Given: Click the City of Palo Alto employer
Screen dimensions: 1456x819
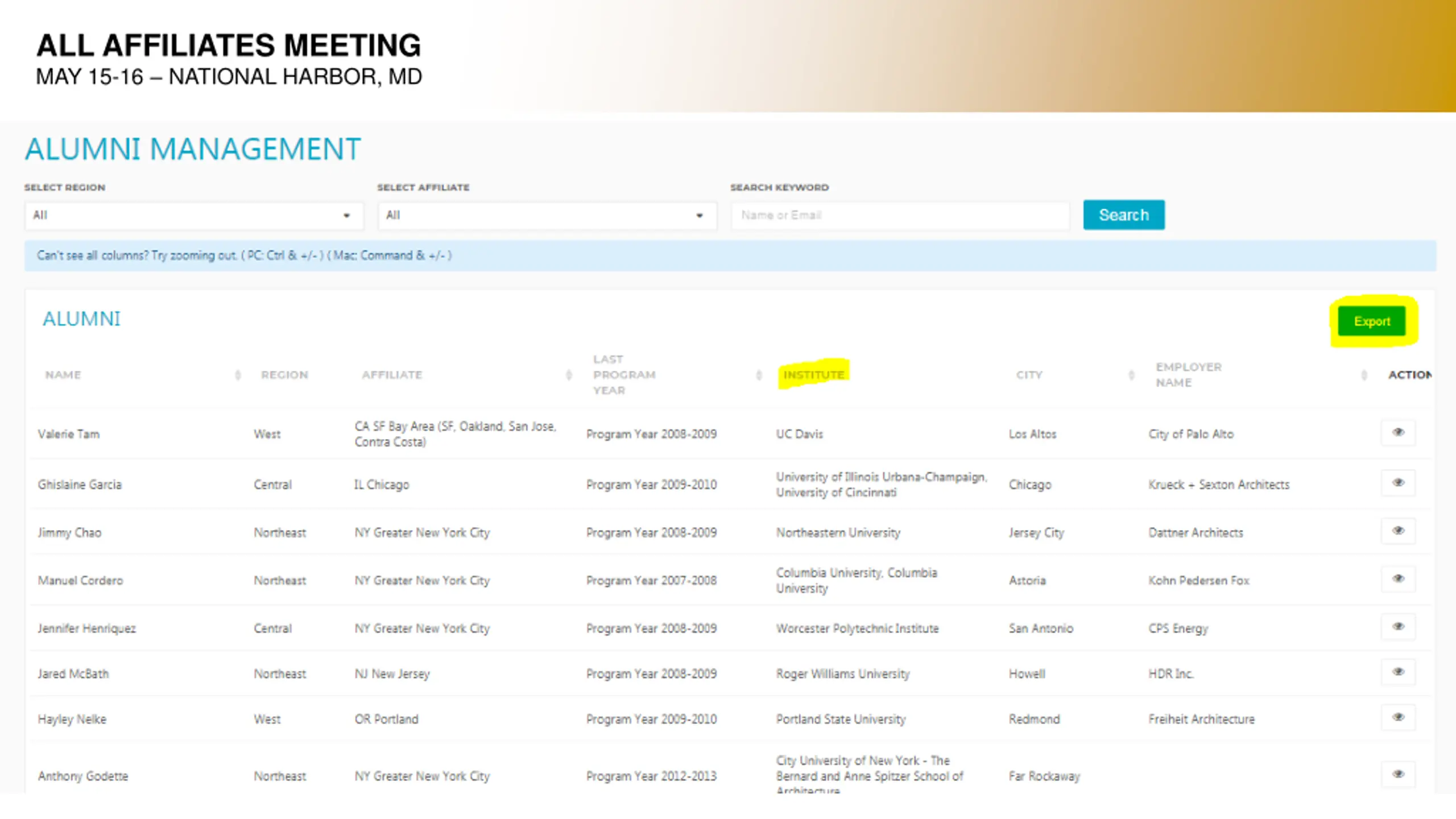Looking at the screenshot, I should coord(1190,434).
